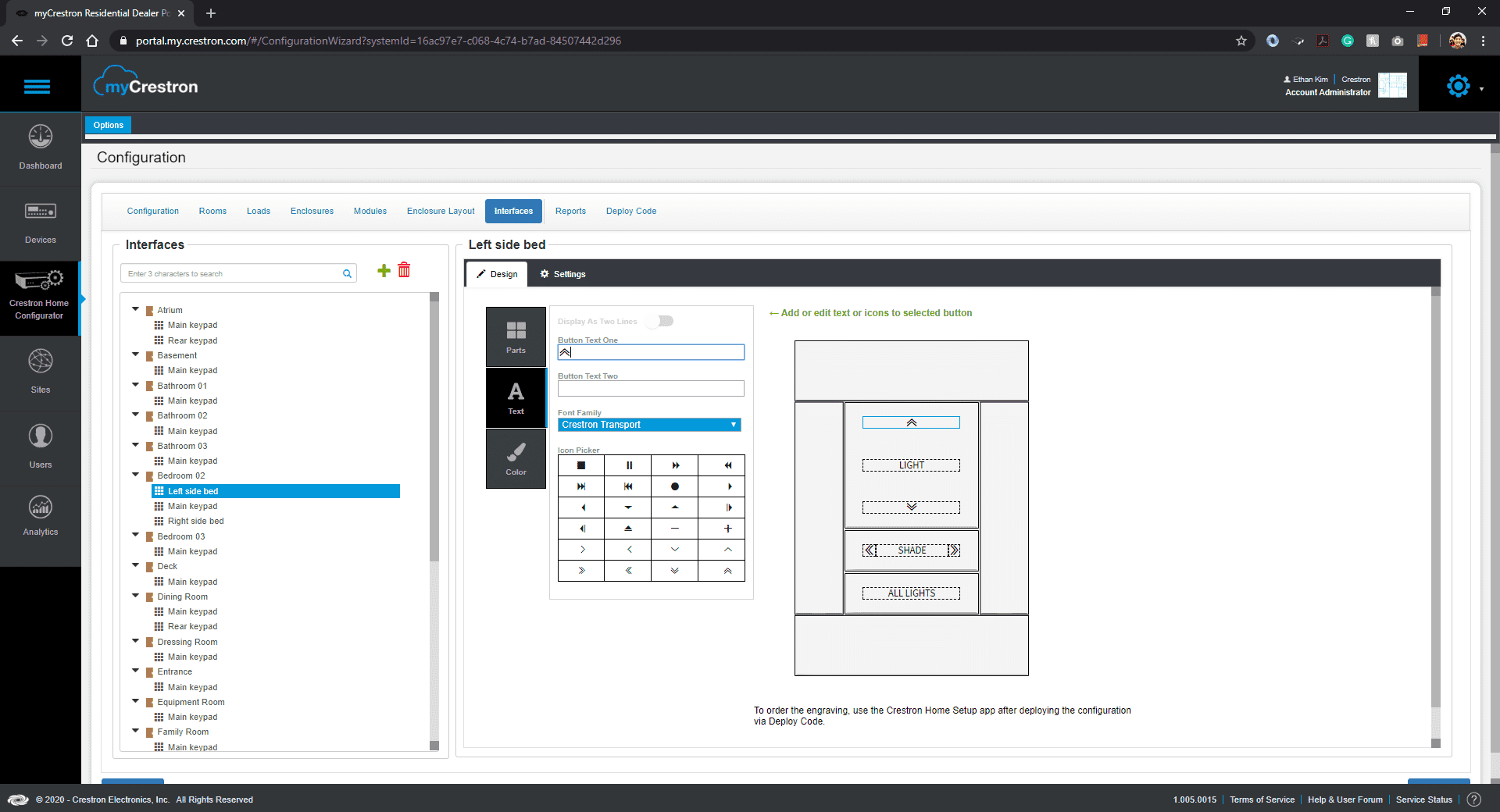Open Terms of Service link
The height and width of the screenshot is (812, 1500).
coord(1262,800)
